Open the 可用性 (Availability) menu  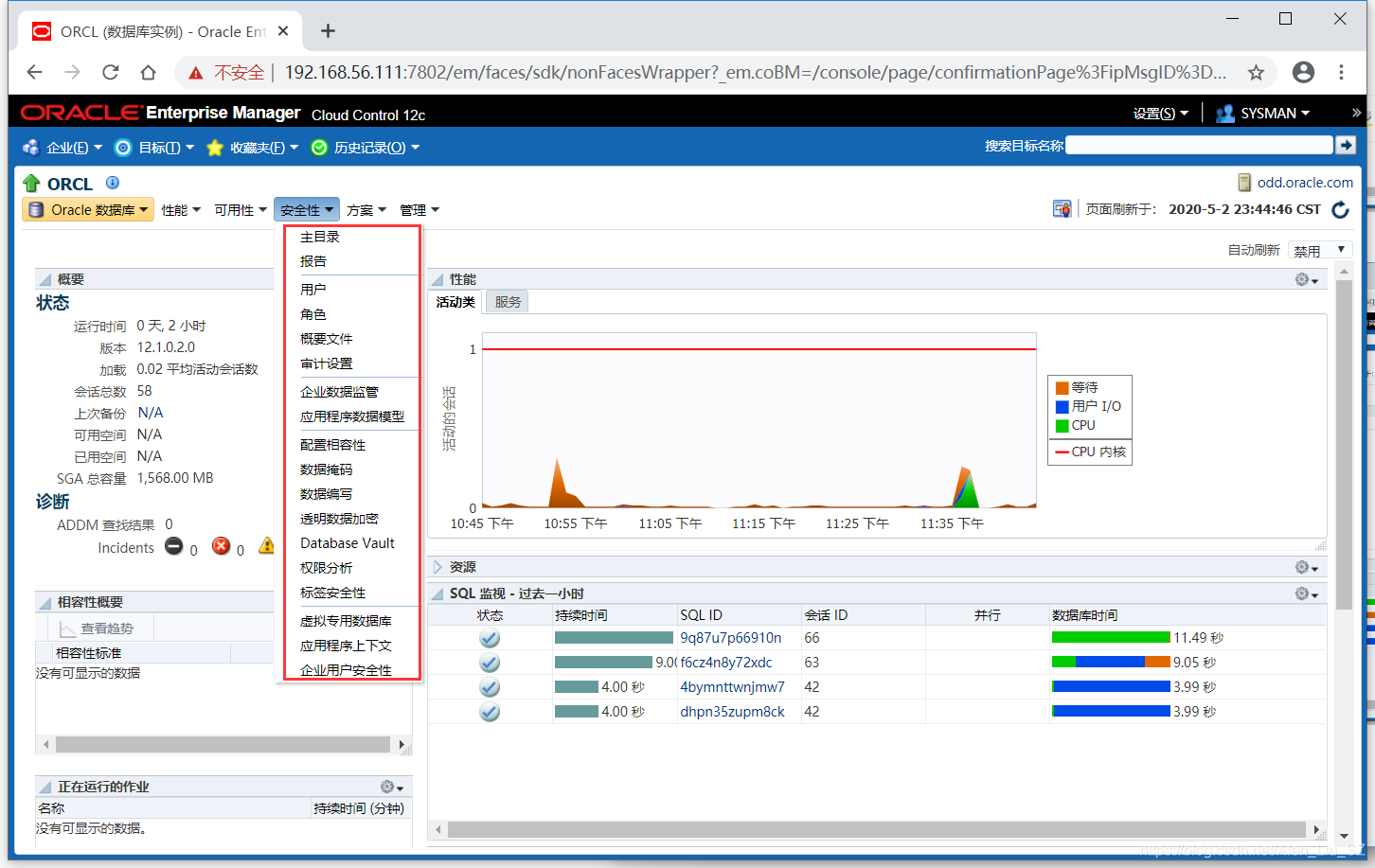pyautogui.click(x=241, y=210)
